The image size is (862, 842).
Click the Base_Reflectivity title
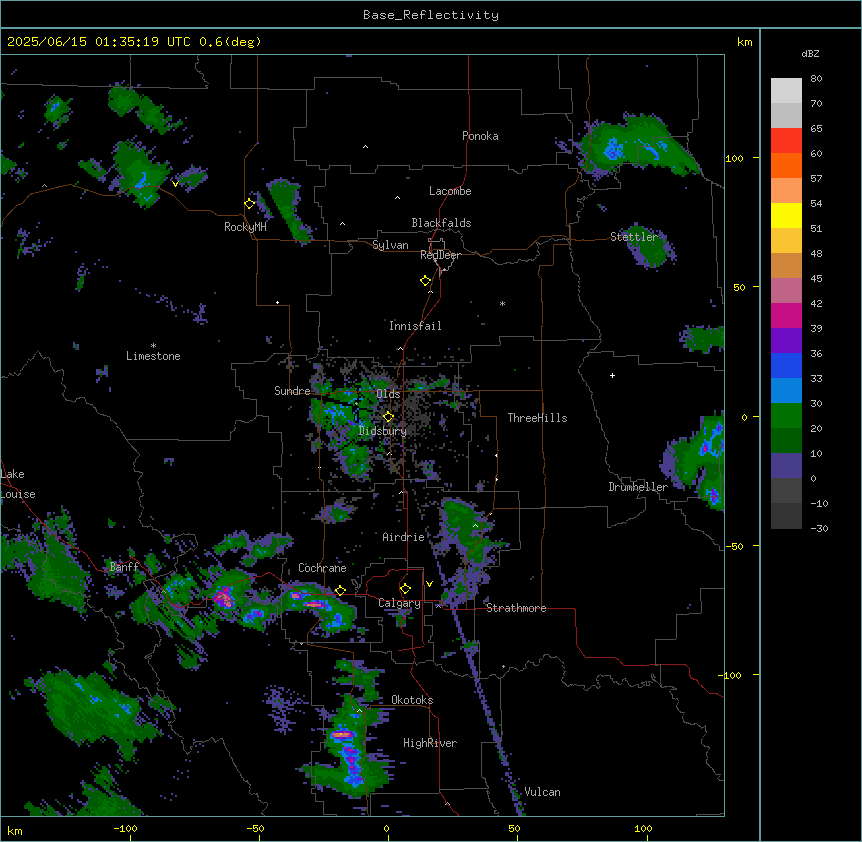pyautogui.click(x=431, y=15)
